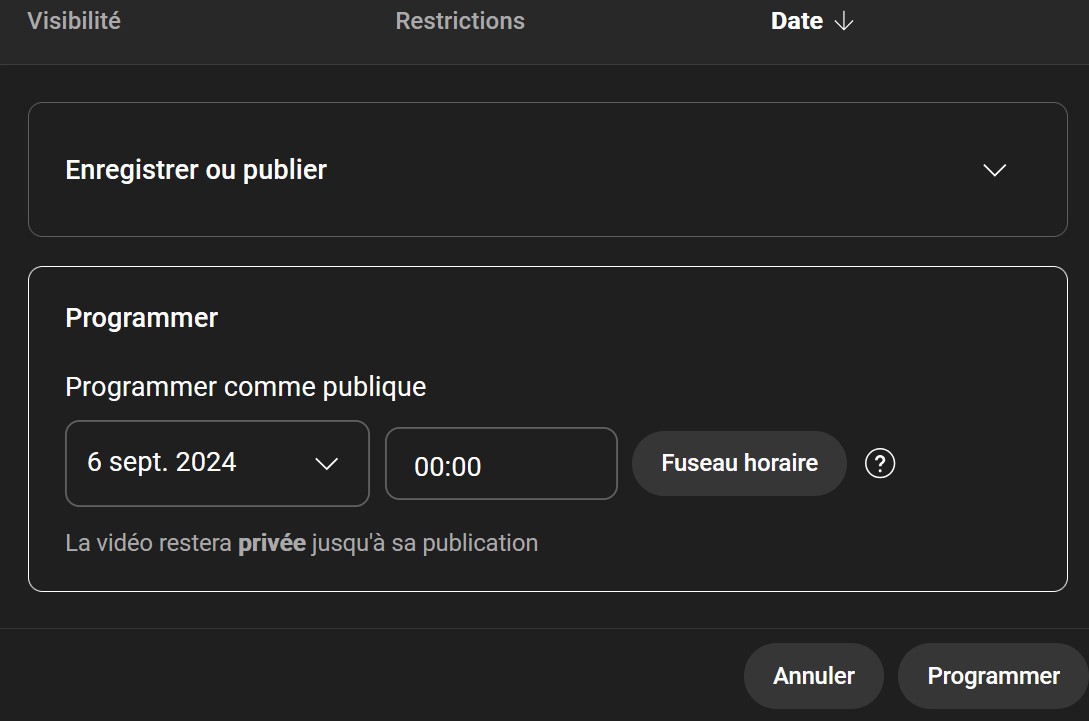Sort by the Visibilité column header

click(74, 21)
